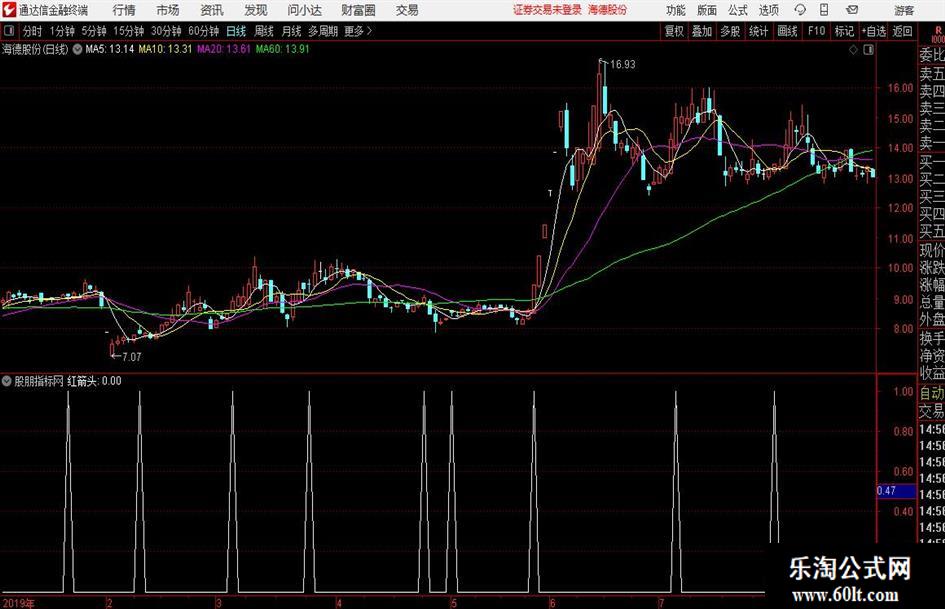Click the 7.07 low price label
The height and width of the screenshot is (609, 945).
[131, 357]
